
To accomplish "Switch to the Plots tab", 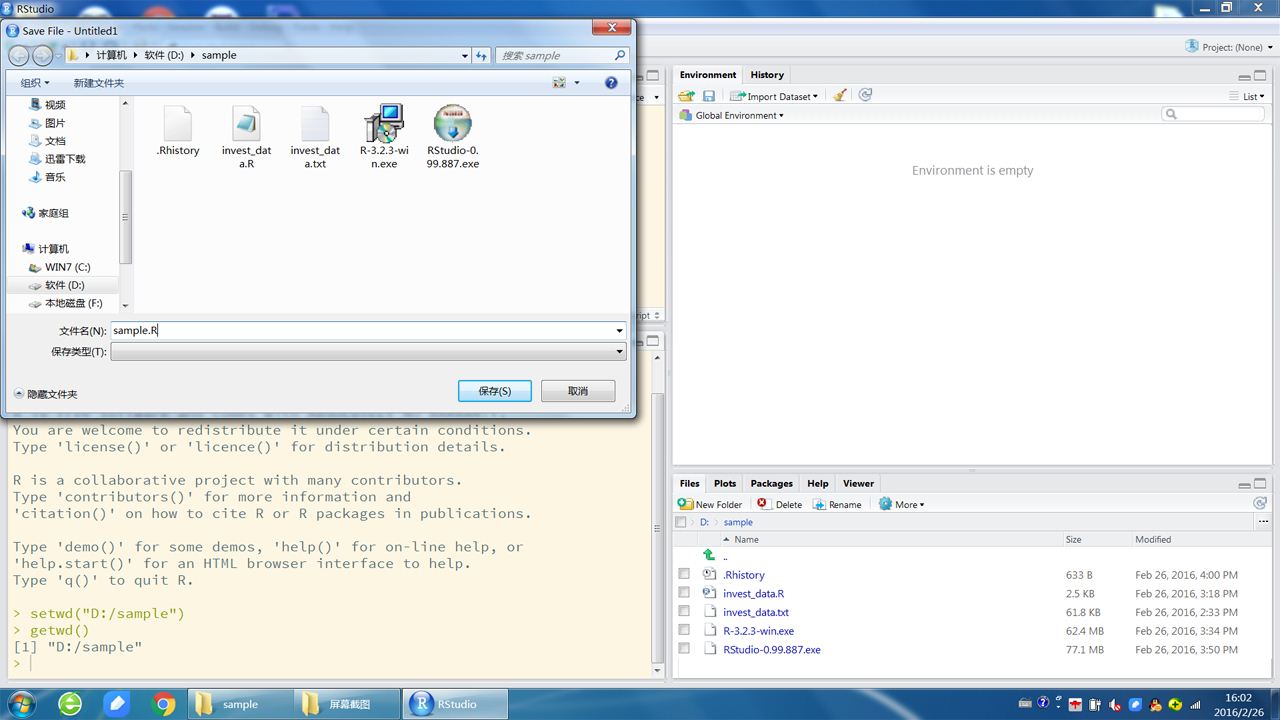I will pos(725,483).
